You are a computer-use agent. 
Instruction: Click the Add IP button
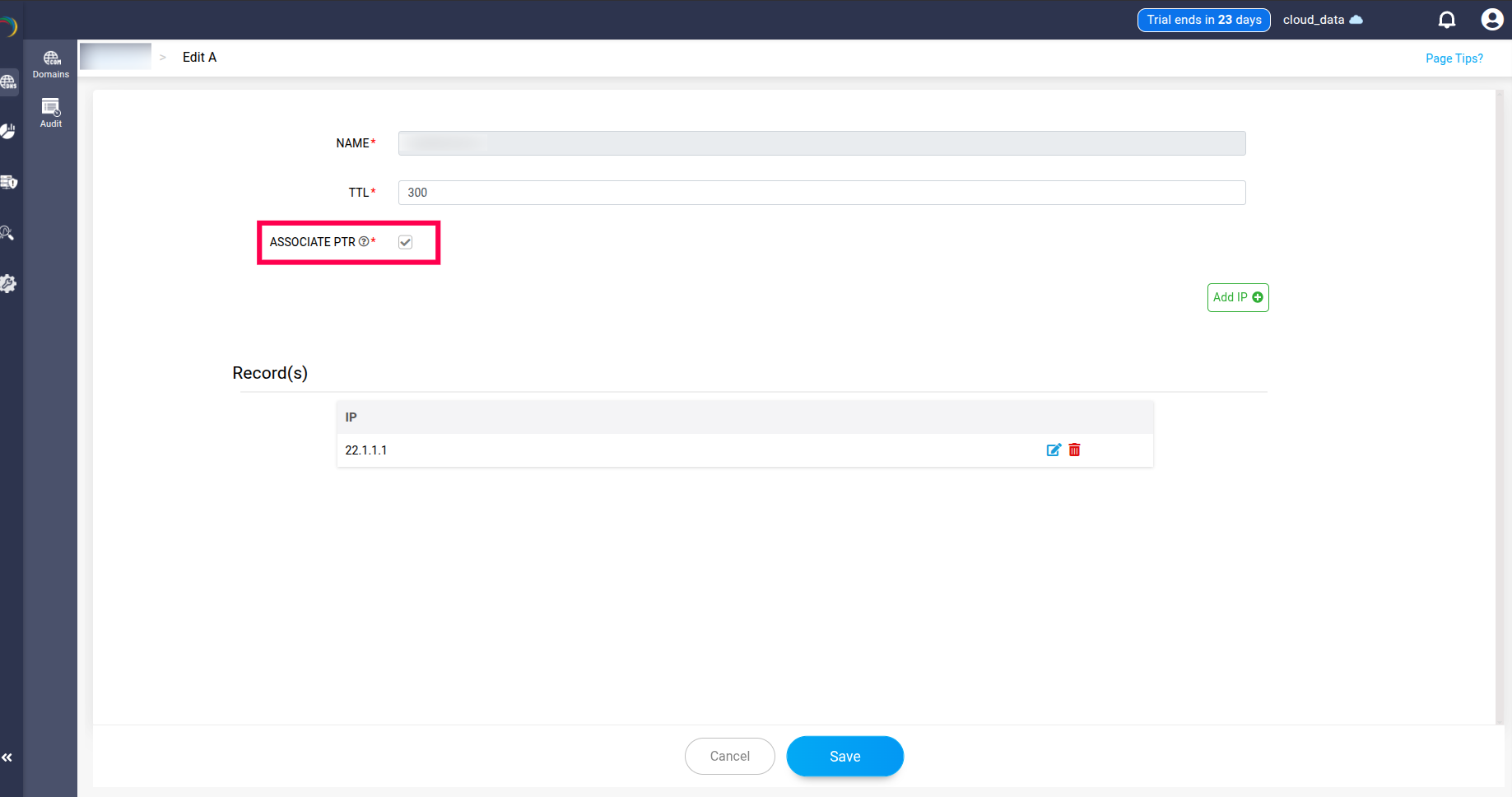click(1237, 297)
